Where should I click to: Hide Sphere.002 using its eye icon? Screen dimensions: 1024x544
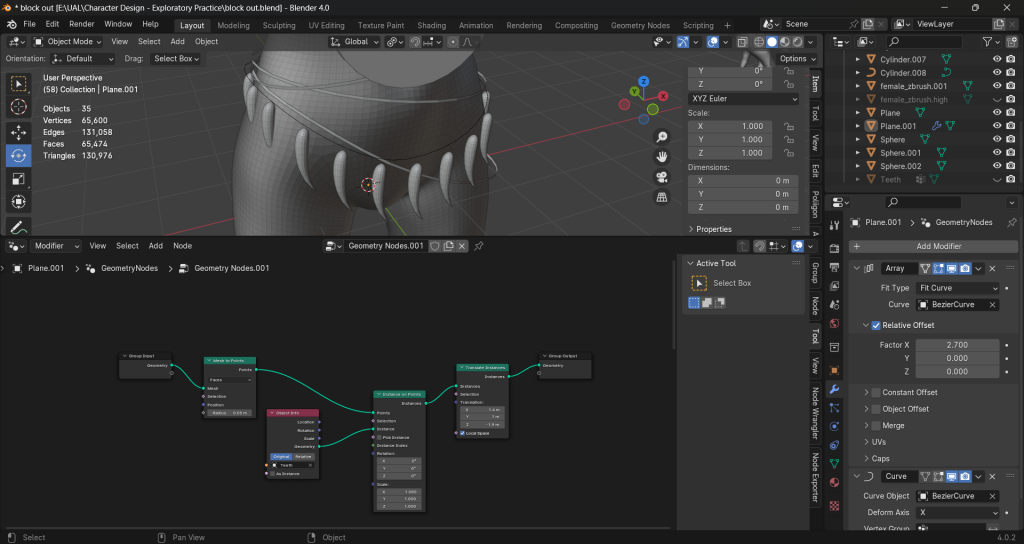pyautogui.click(x=997, y=166)
